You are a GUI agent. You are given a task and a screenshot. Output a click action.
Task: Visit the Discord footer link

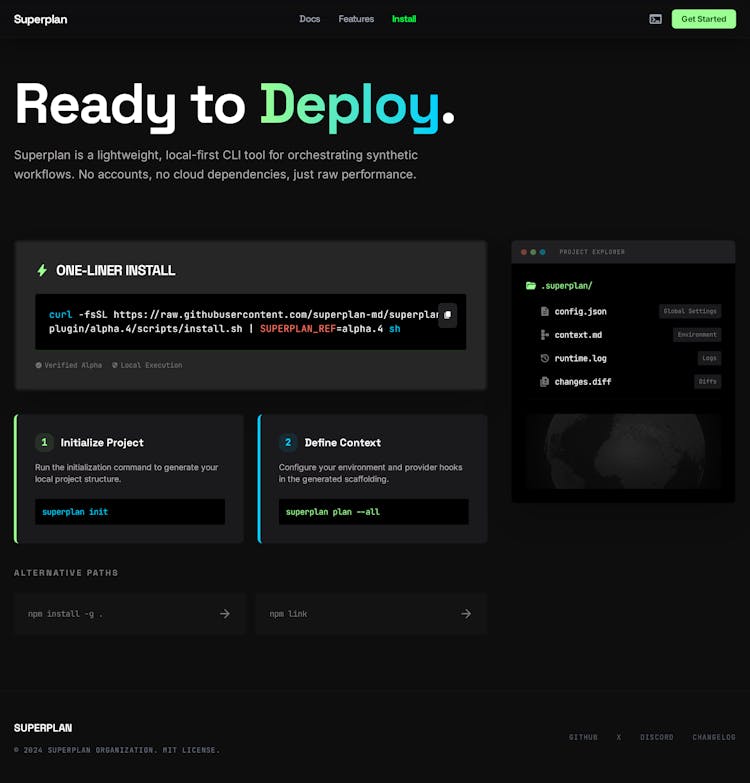(x=656, y=737)
